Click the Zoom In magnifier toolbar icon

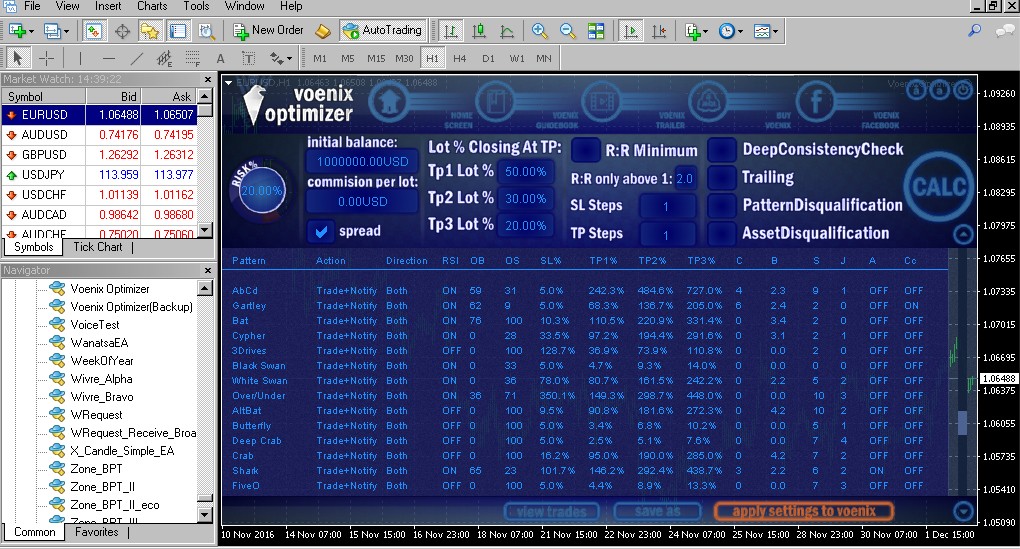point(540,31)
